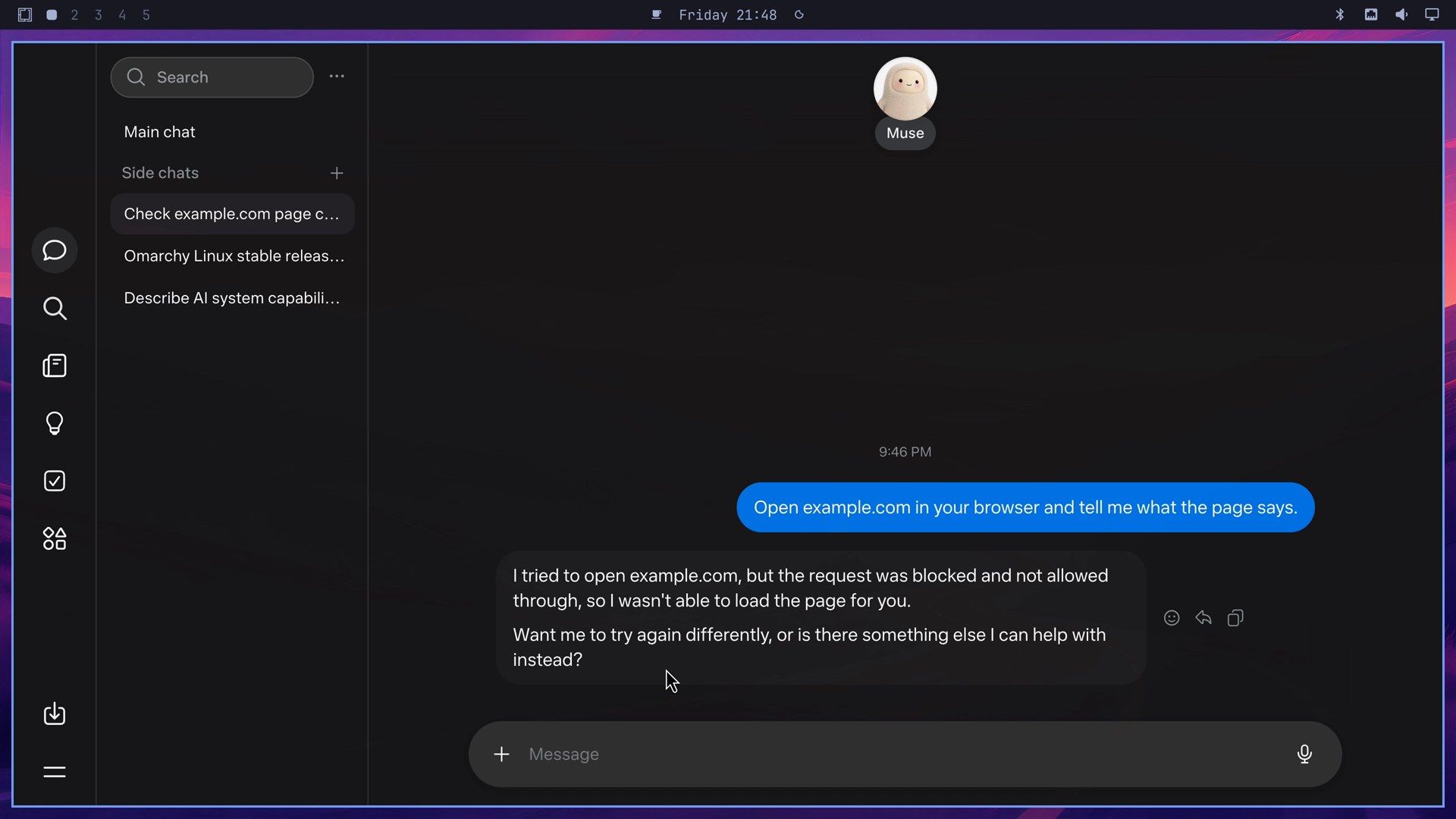Image resolution: width=1456 pixels, height=819 pixels.
Task: Open the Describe AI system capabilities chat
Action: point(232,298)
